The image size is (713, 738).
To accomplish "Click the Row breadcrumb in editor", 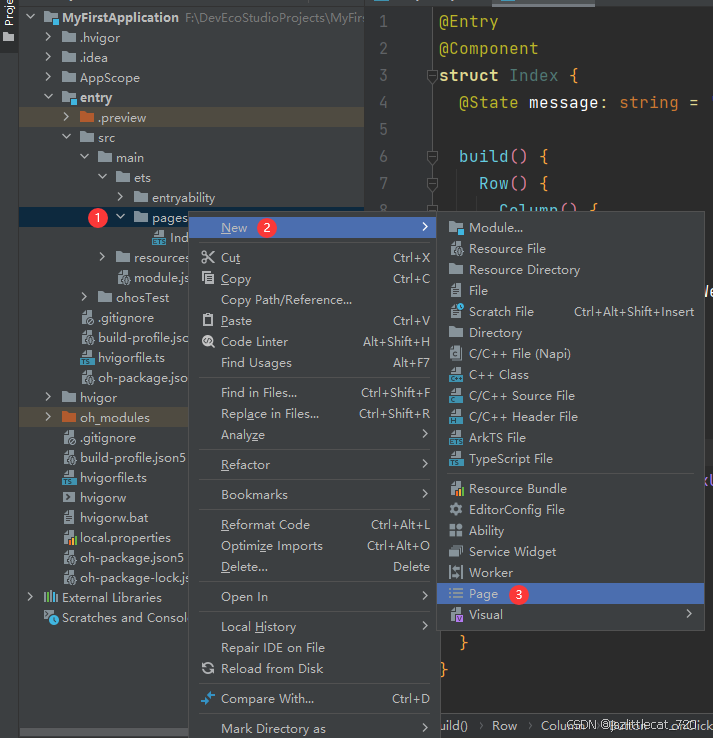I will pyautogui.click(x=504, y=726).
